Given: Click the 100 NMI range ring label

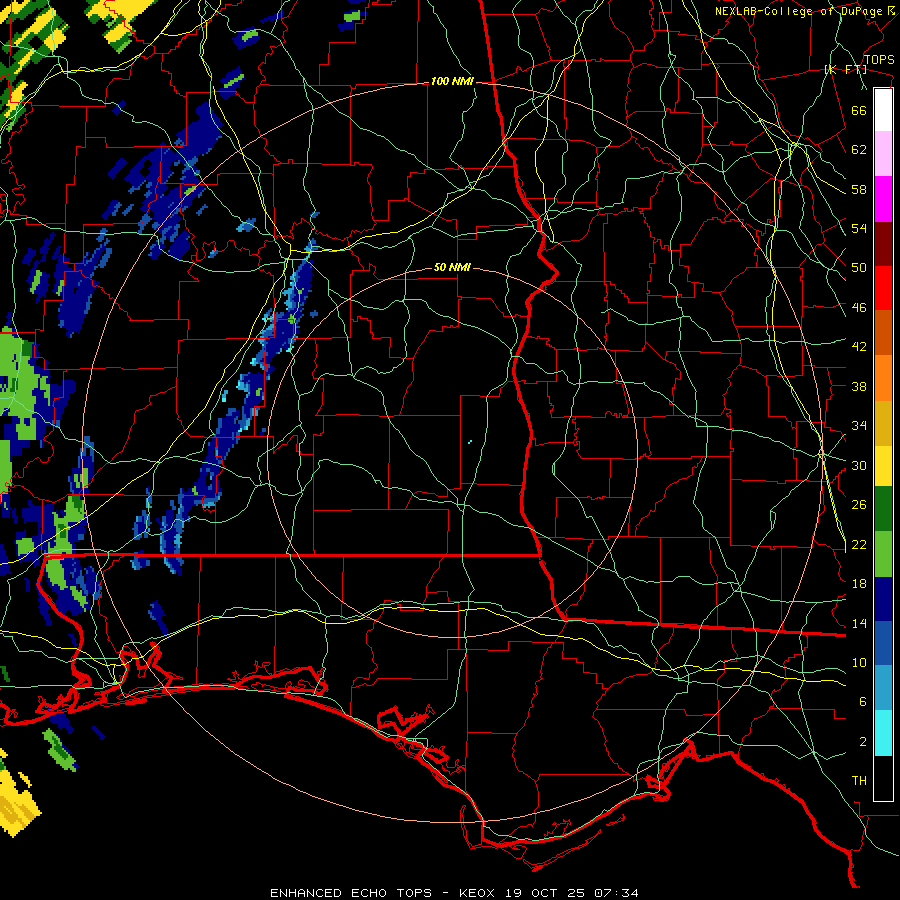Looking at the screenshot, I should [452, 82].
